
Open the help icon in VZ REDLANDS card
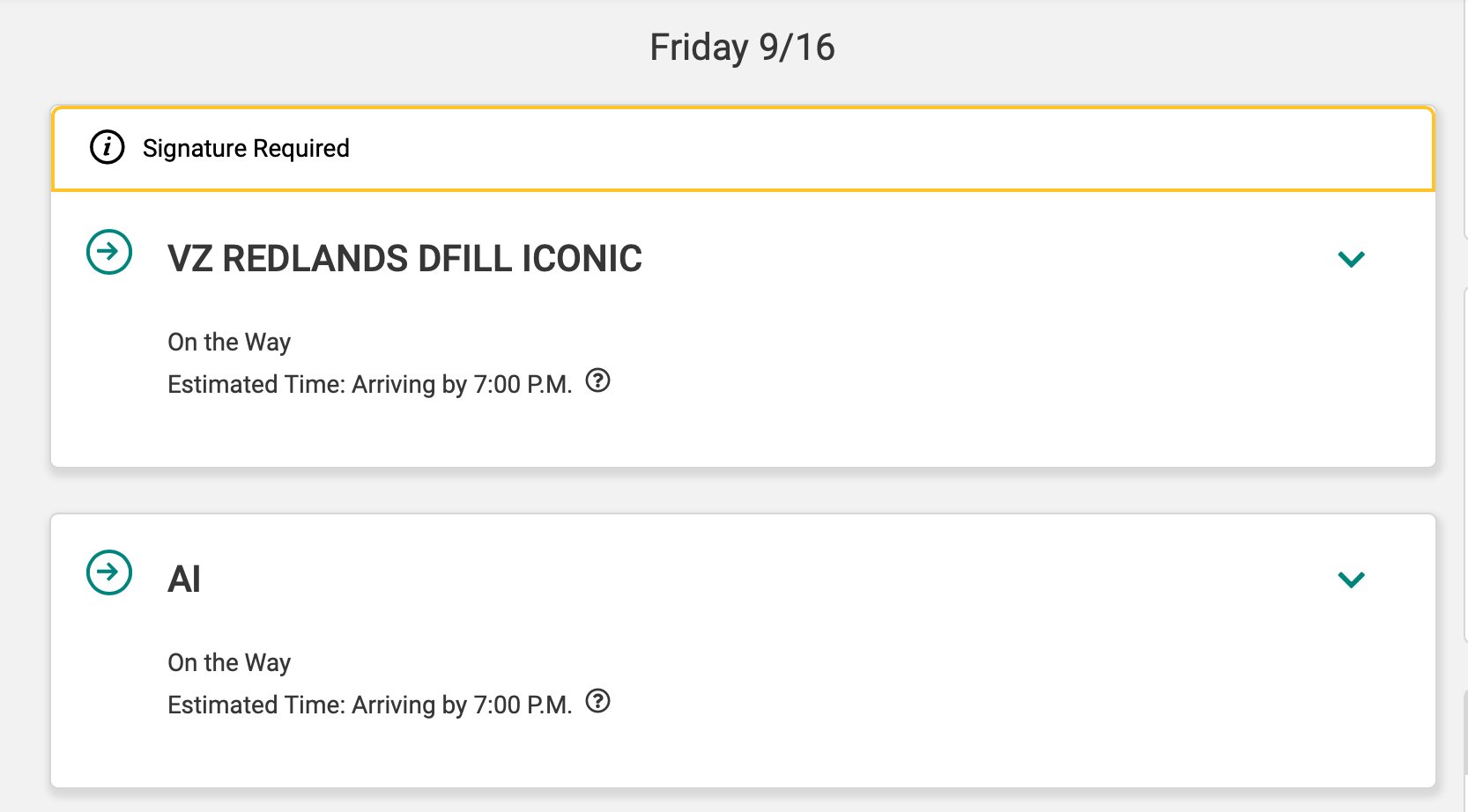pyautogui.click(x=598, y=380)
